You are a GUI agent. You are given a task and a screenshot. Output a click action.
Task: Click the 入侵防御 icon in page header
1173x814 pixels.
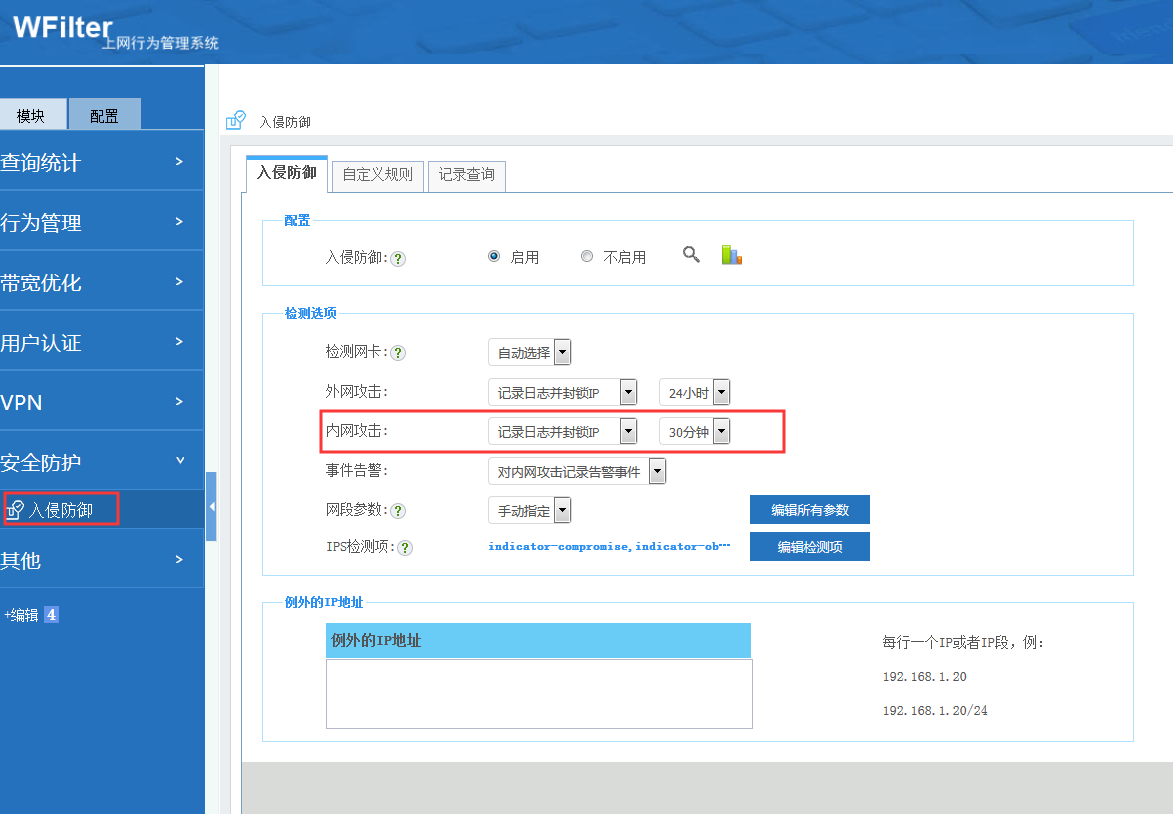235,121
